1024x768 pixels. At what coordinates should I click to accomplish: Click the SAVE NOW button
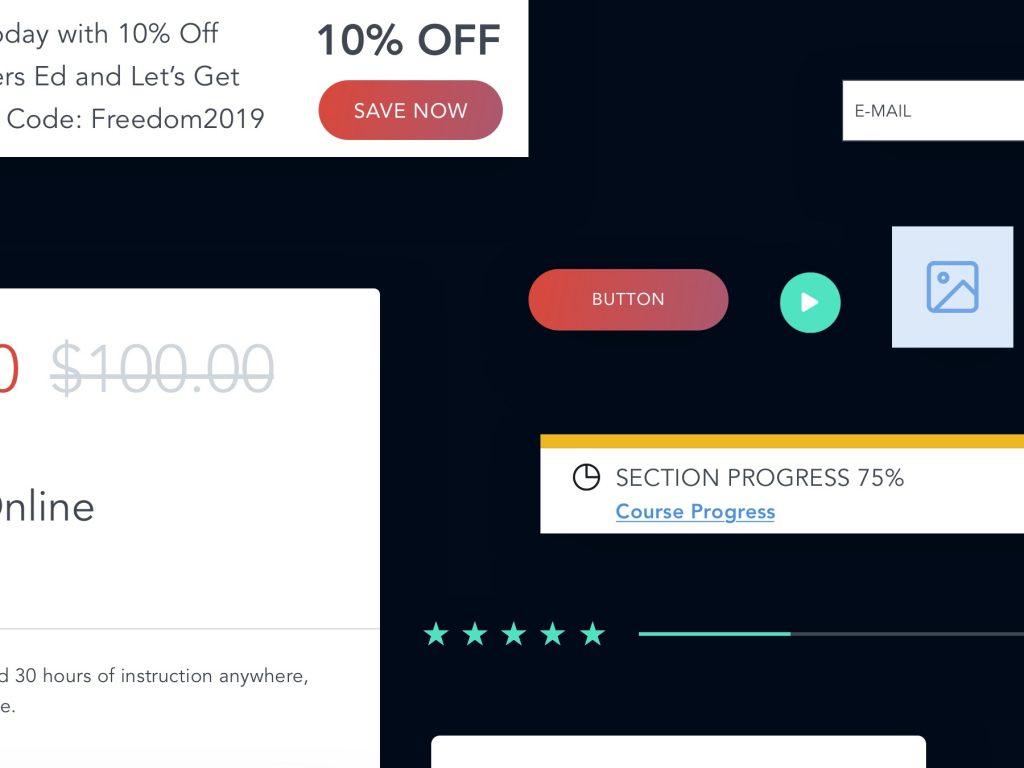[x=411, y=110]
